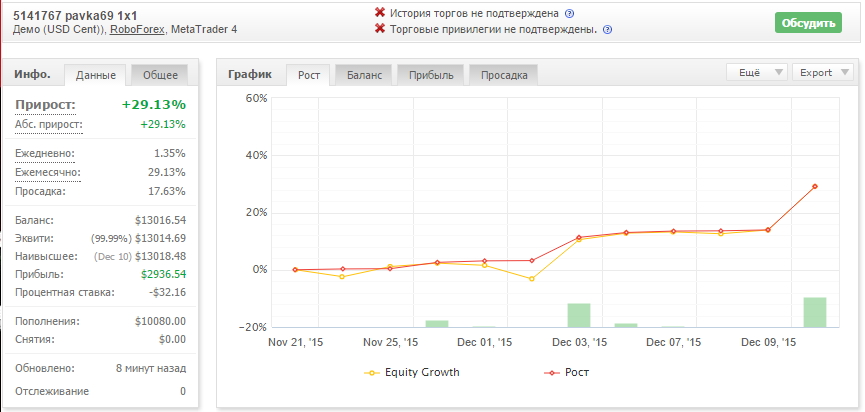The image size is (865, 412).
Task: Click the lowest yellow equity point near Dec 02
Action: 531,279
